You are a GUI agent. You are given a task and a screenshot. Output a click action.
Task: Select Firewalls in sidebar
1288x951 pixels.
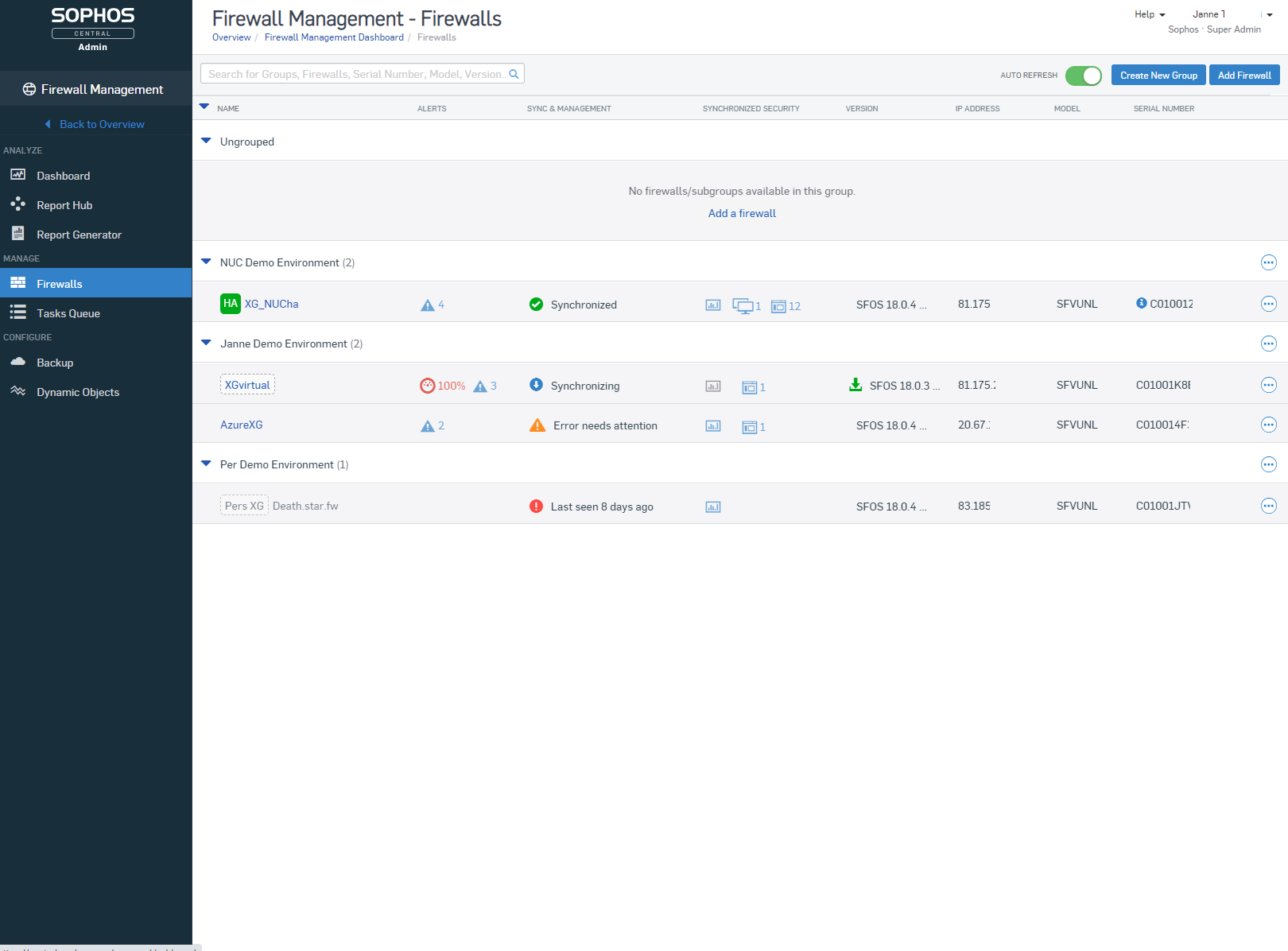[x=95, y=283]
